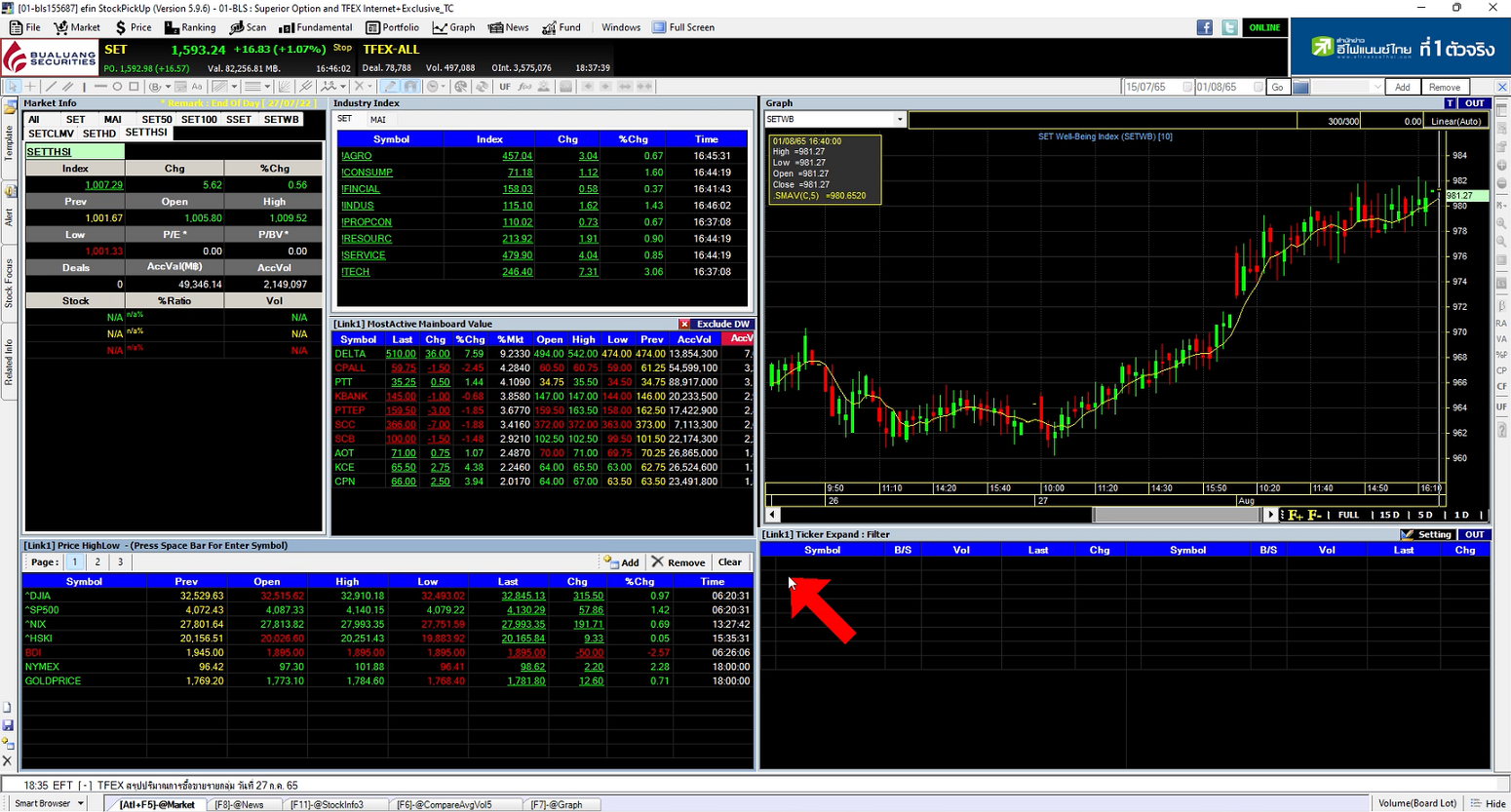Click the T button in Graph header
The image size is (1511, 812).
pyautogui.click(x=1450, y=103)
